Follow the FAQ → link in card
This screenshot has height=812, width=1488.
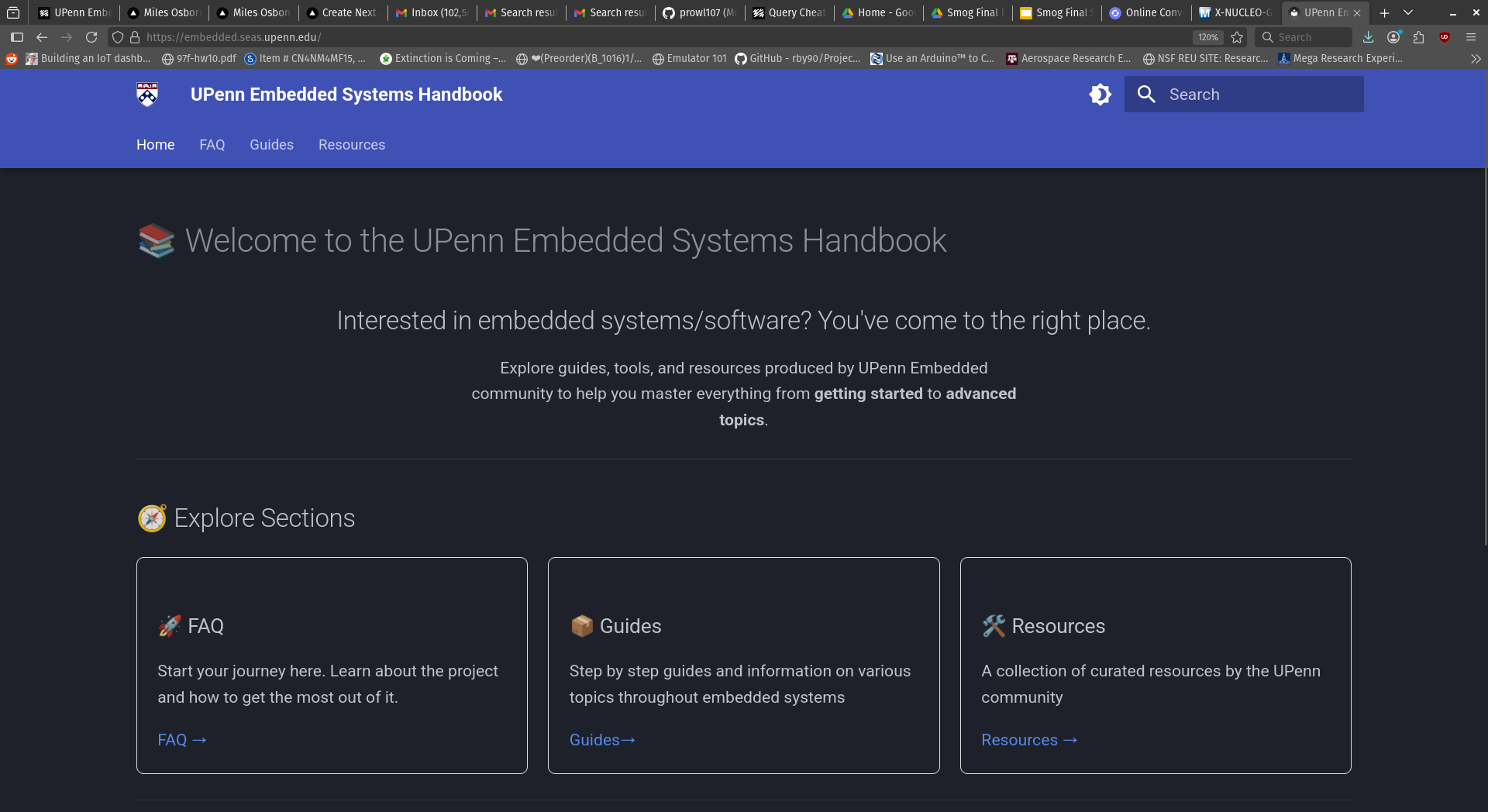coord(182,740)
